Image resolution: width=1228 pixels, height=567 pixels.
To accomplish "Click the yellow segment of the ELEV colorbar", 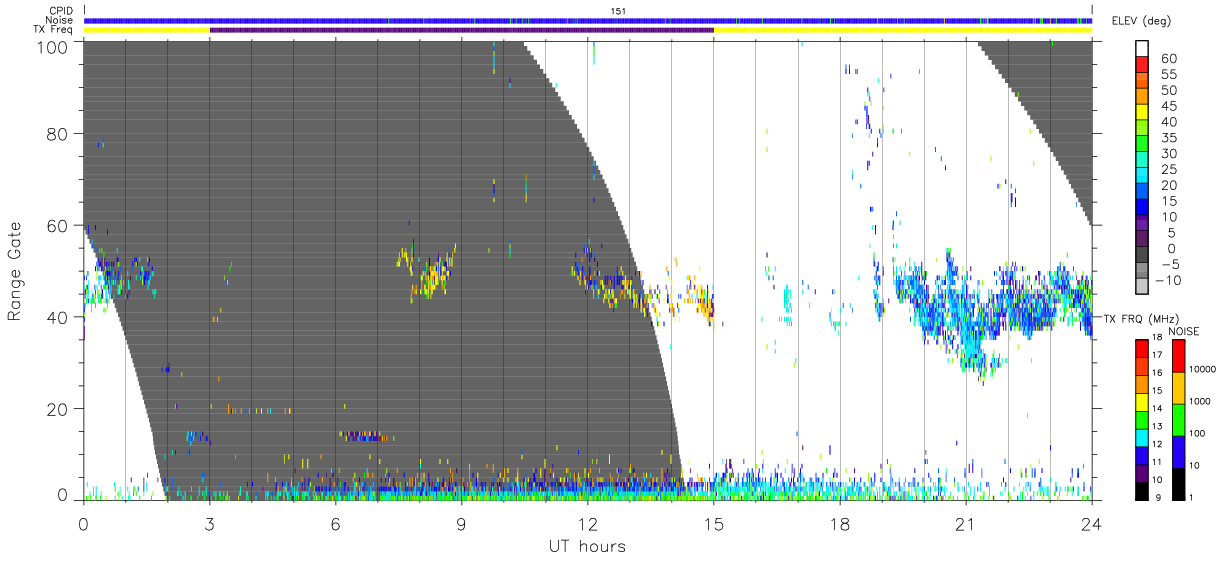I will (x=1142, y=114).
